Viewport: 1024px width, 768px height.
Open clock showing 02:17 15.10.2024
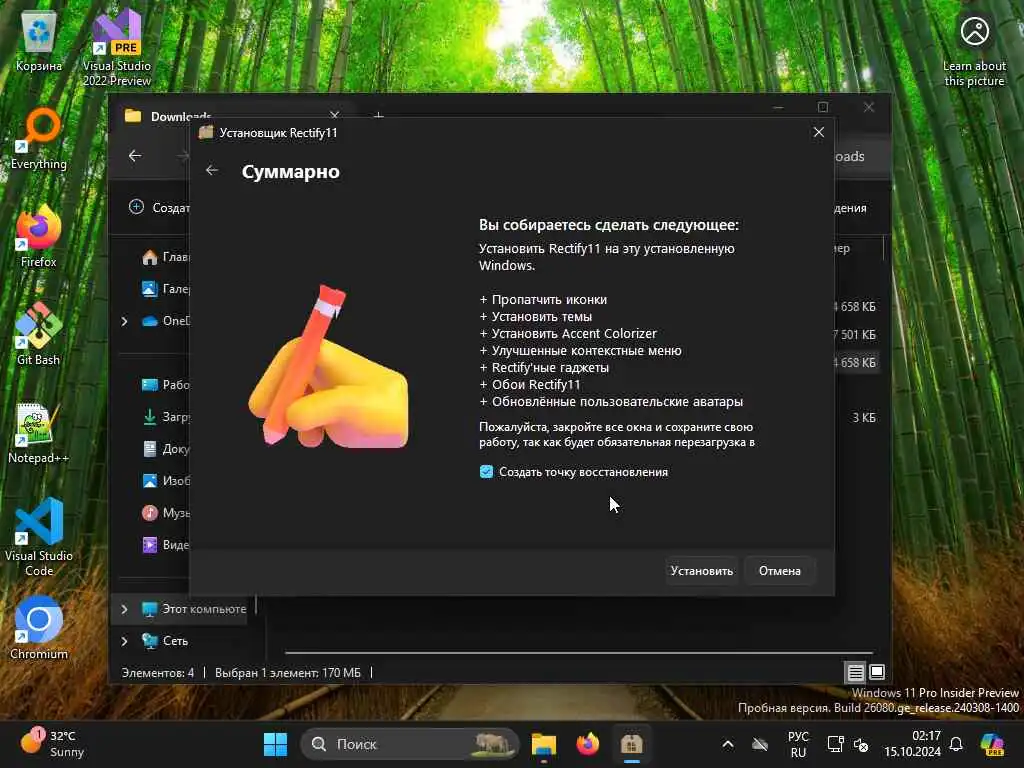pyautogui.click(x=912, y=744)
